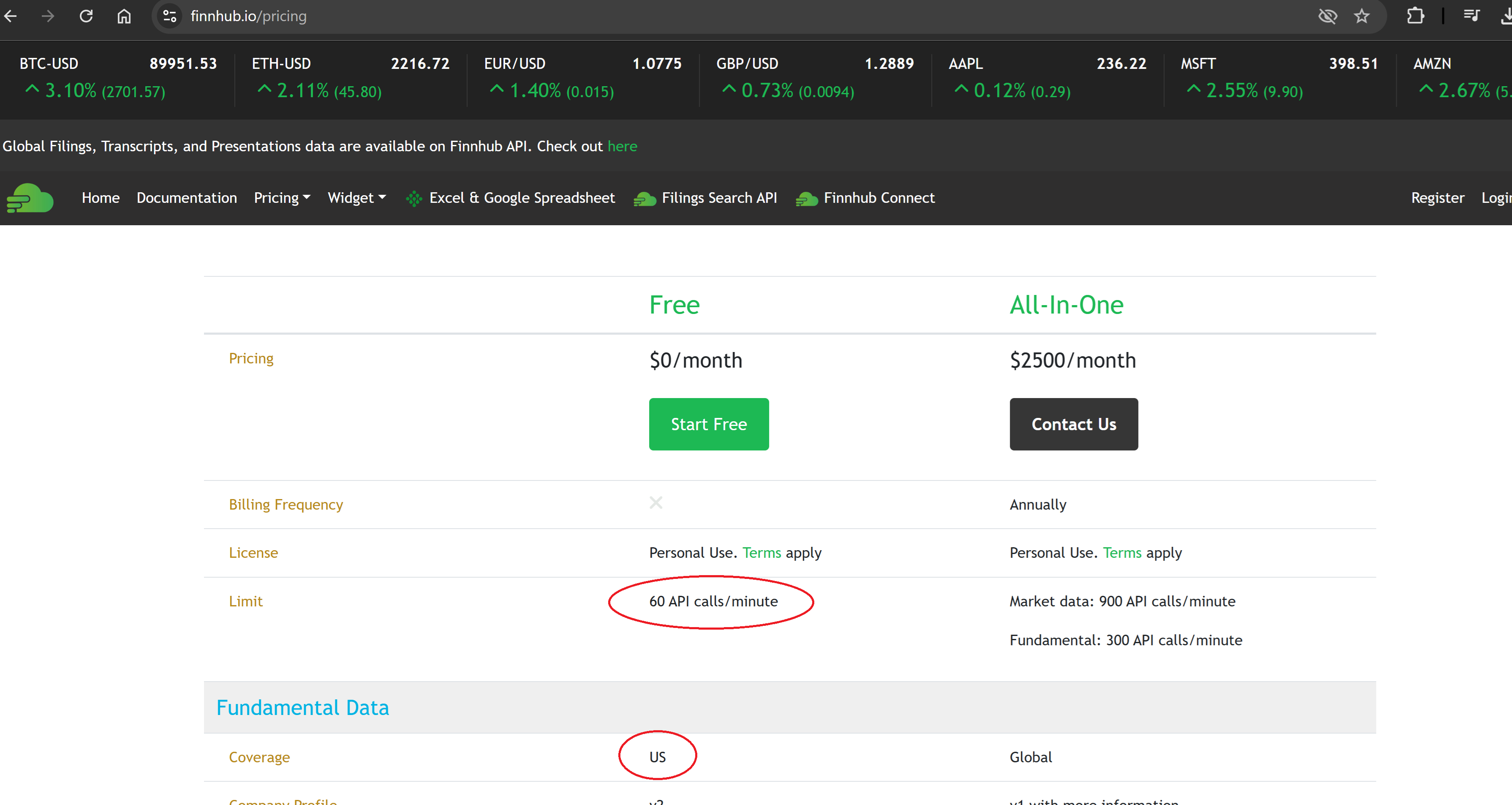
Task: Open Excel & Google Spreadsheet page
Action: [x=522, y=198]
